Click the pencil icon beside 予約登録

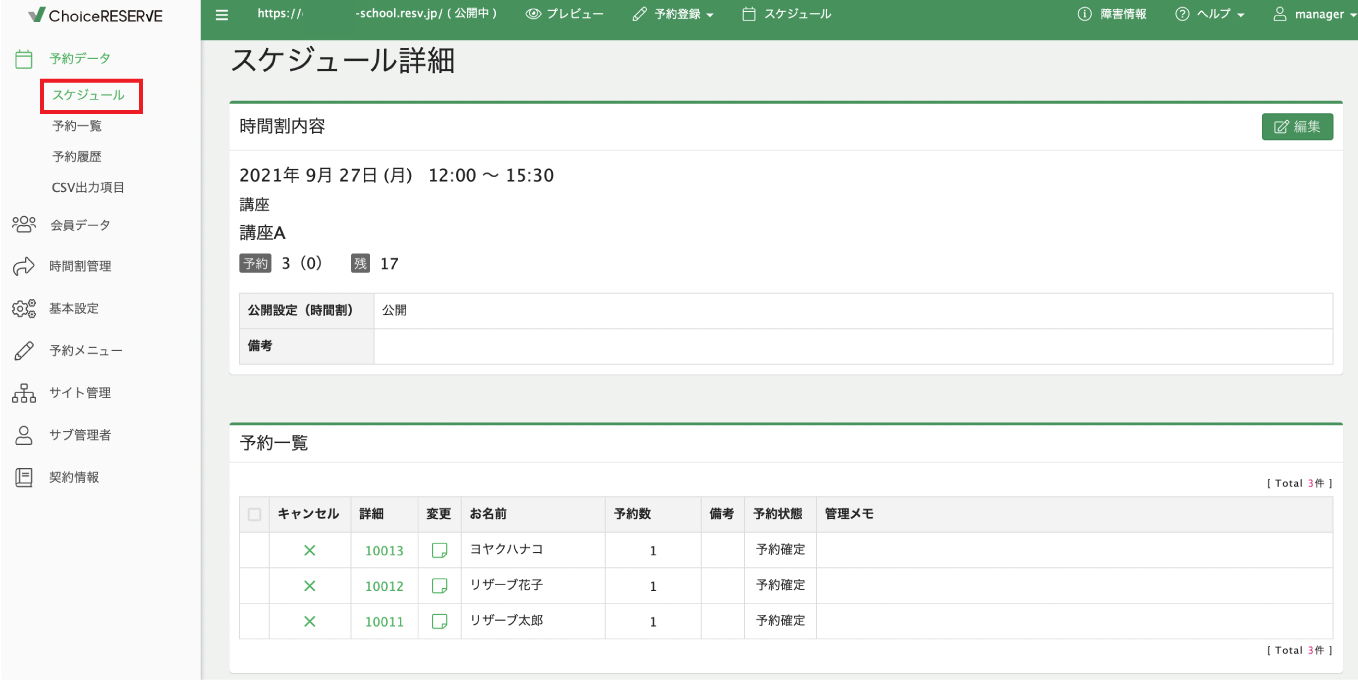(640, 15)
